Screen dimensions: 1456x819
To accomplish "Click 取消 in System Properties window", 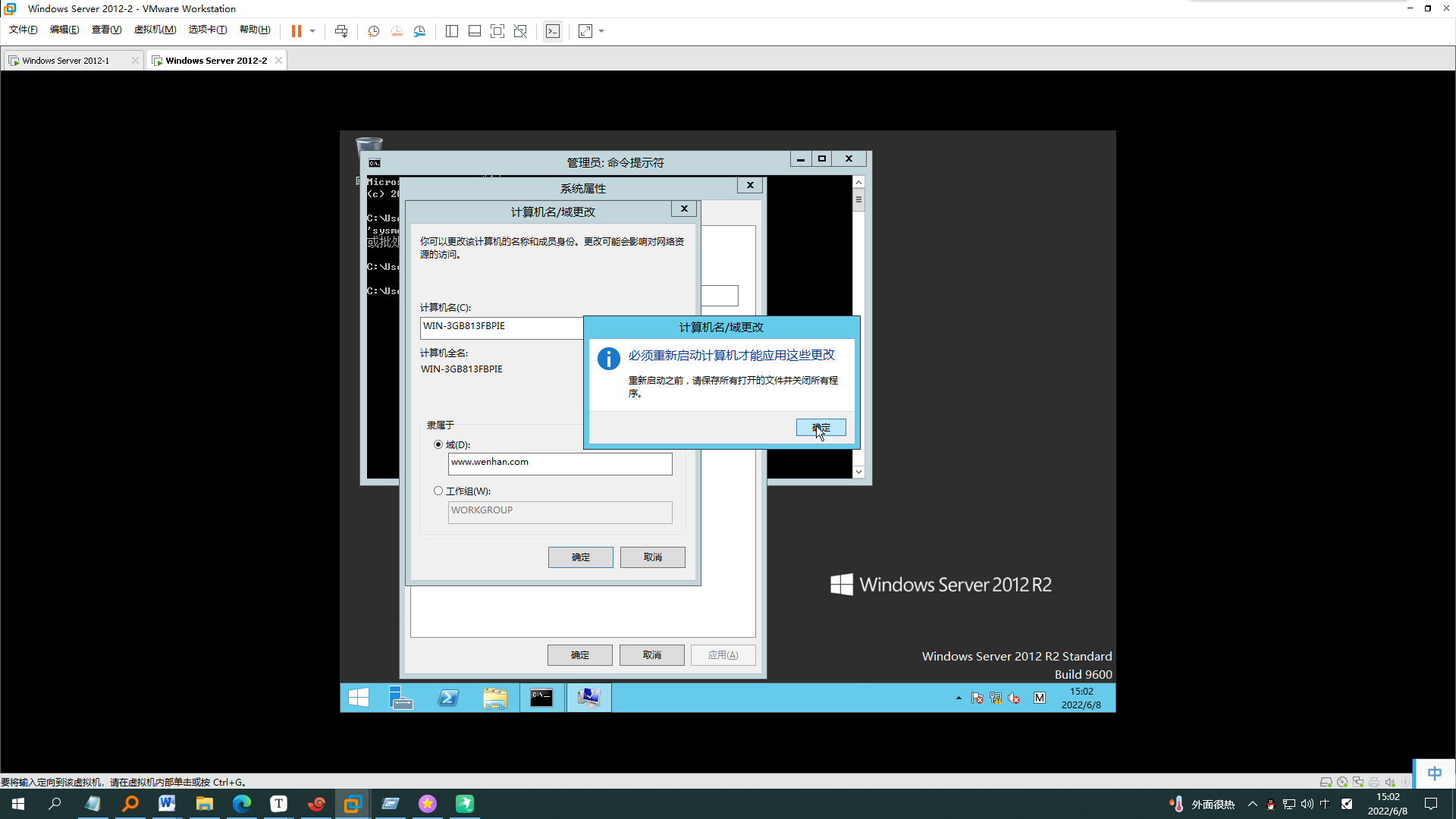I will coord(651,655).
